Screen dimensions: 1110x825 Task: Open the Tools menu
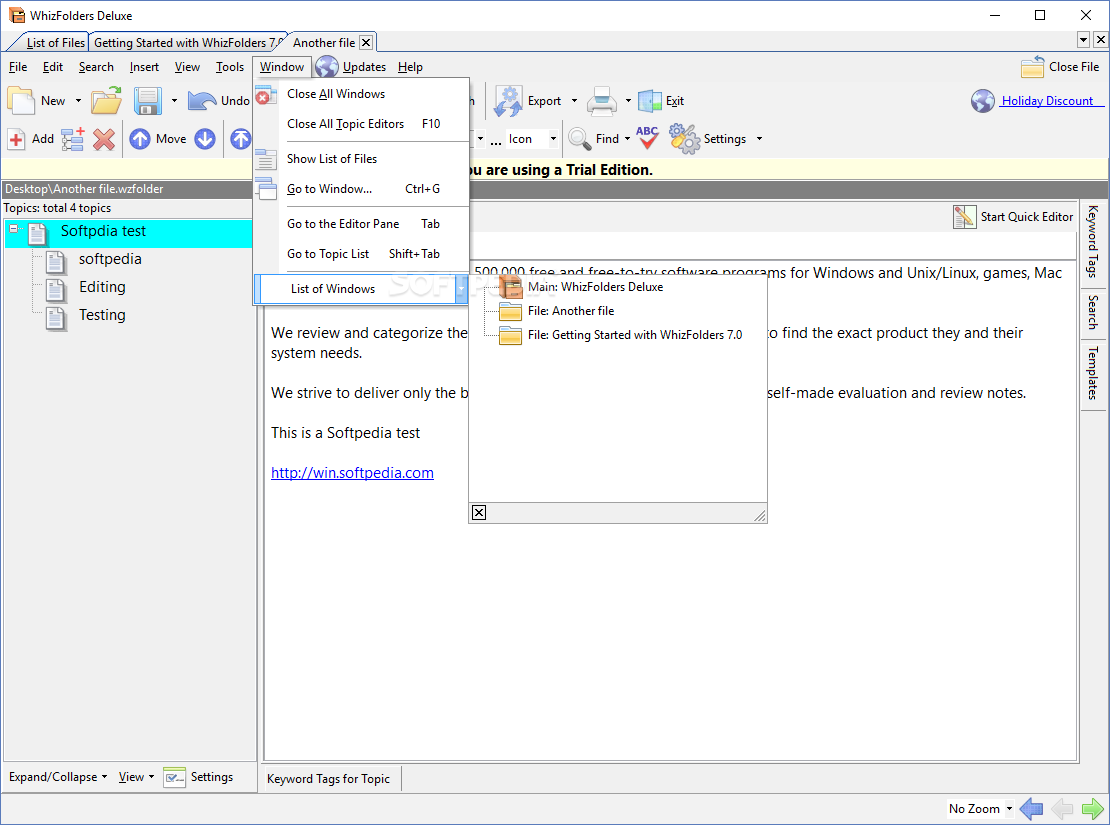229,67
